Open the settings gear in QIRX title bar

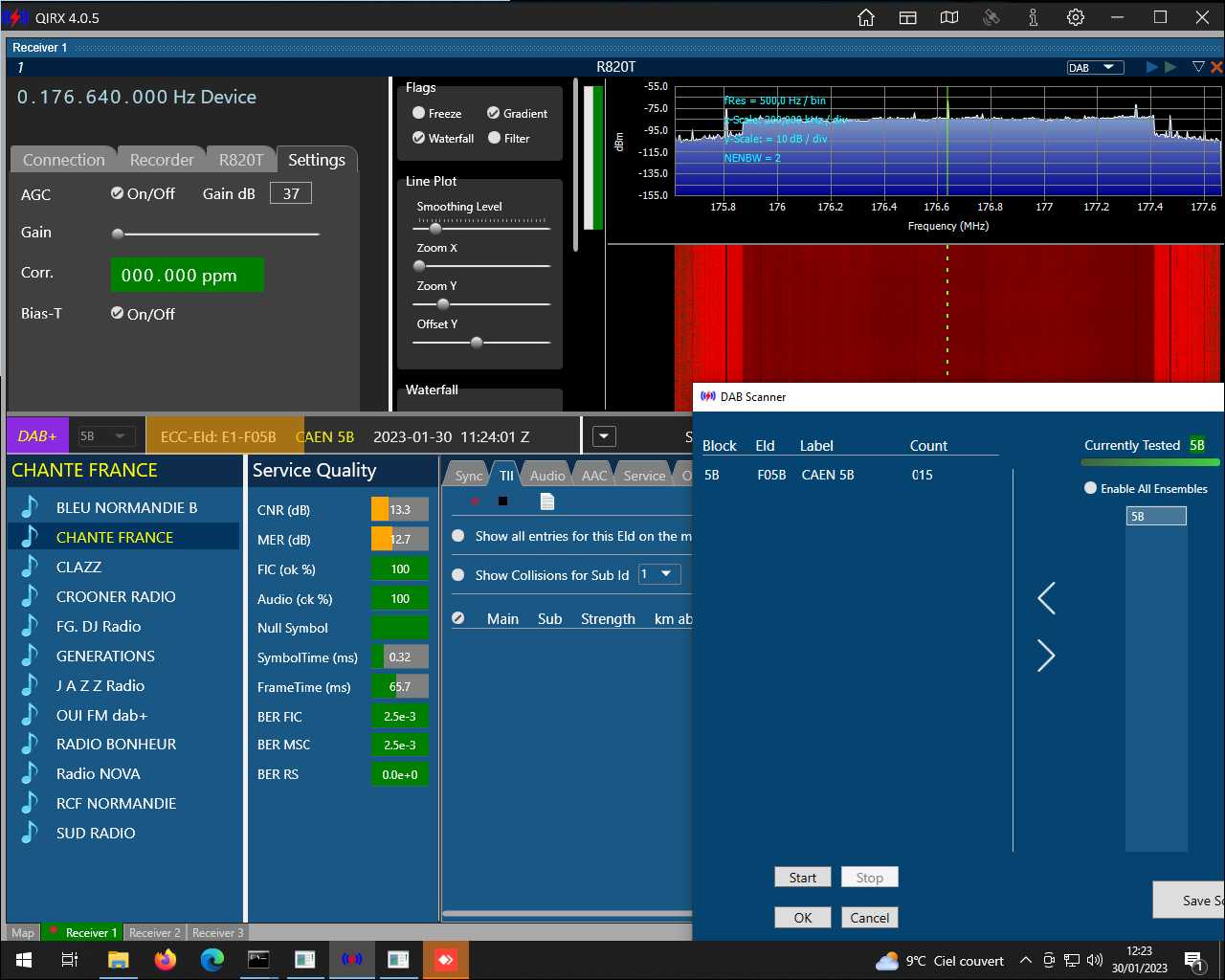1076,17
